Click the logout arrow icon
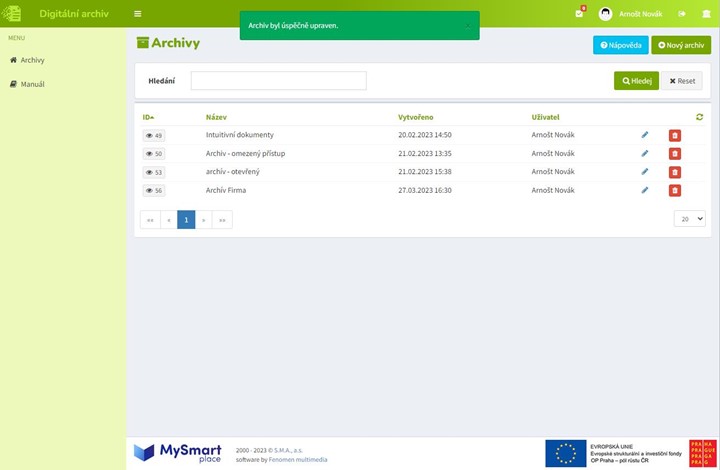 pyautogui.click(x=682, y=14)
